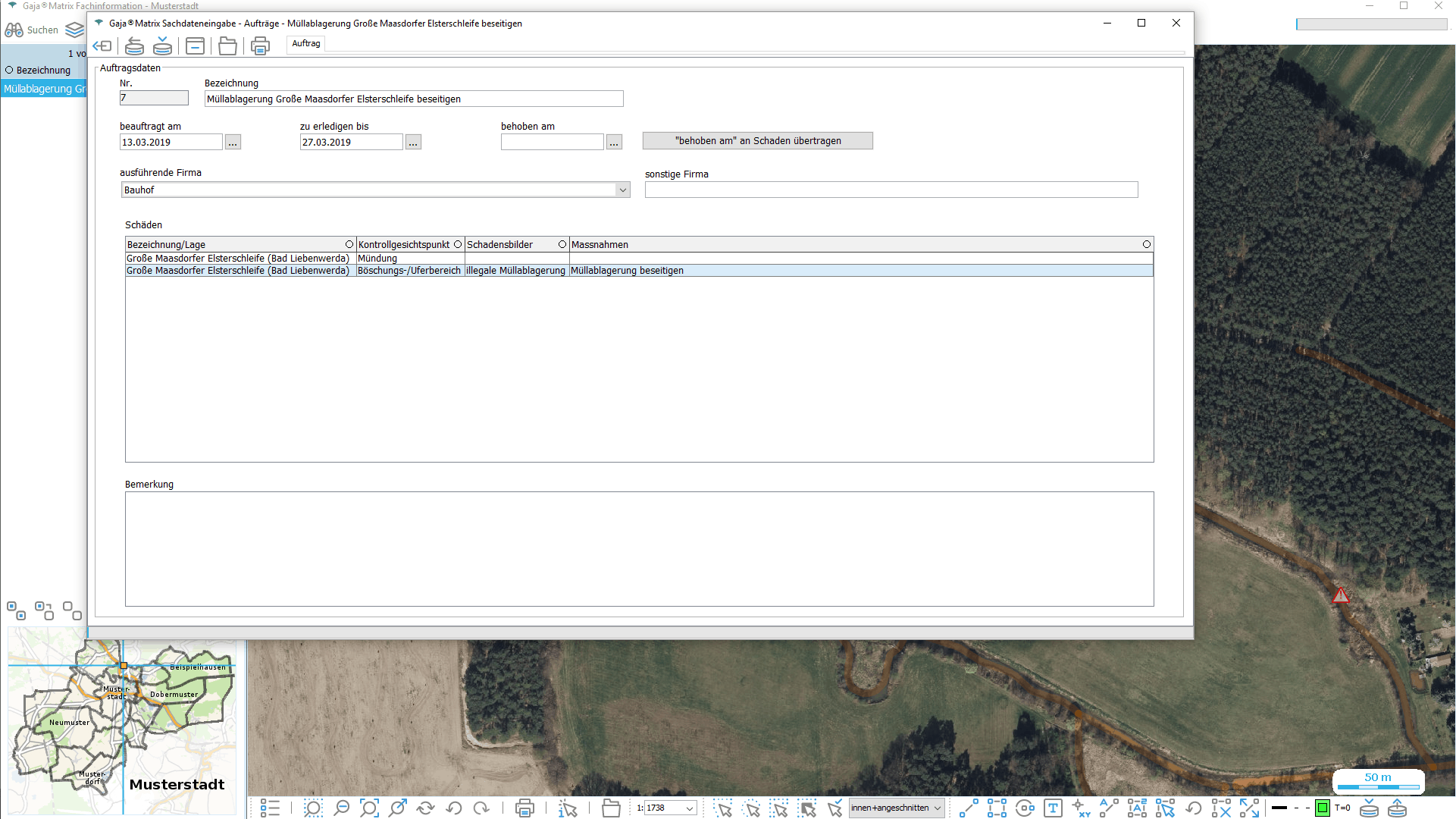Screen dimensions: 1456x819
Task: Click "behoben am" an Schaden übertragen button
Action: tap(757, 141)
